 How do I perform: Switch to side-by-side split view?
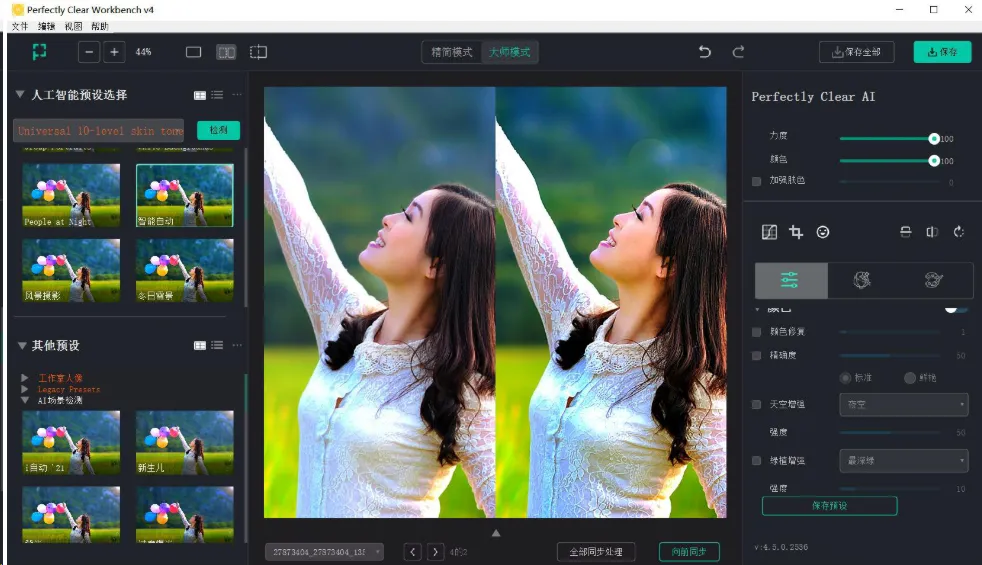[226, 52]
